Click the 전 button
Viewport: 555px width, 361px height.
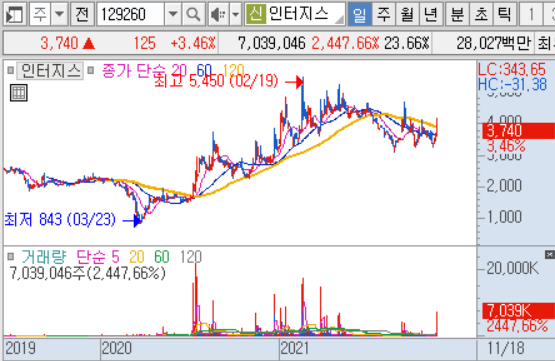point(82,15)
